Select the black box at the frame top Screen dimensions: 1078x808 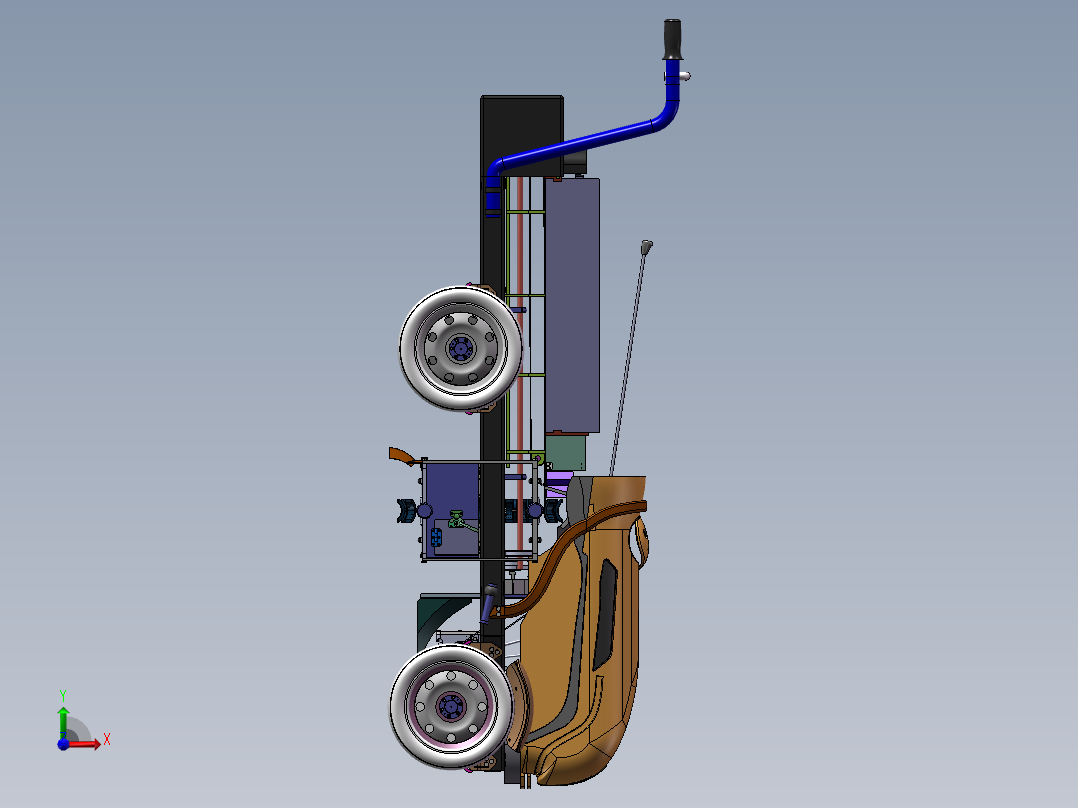(522, 136)
